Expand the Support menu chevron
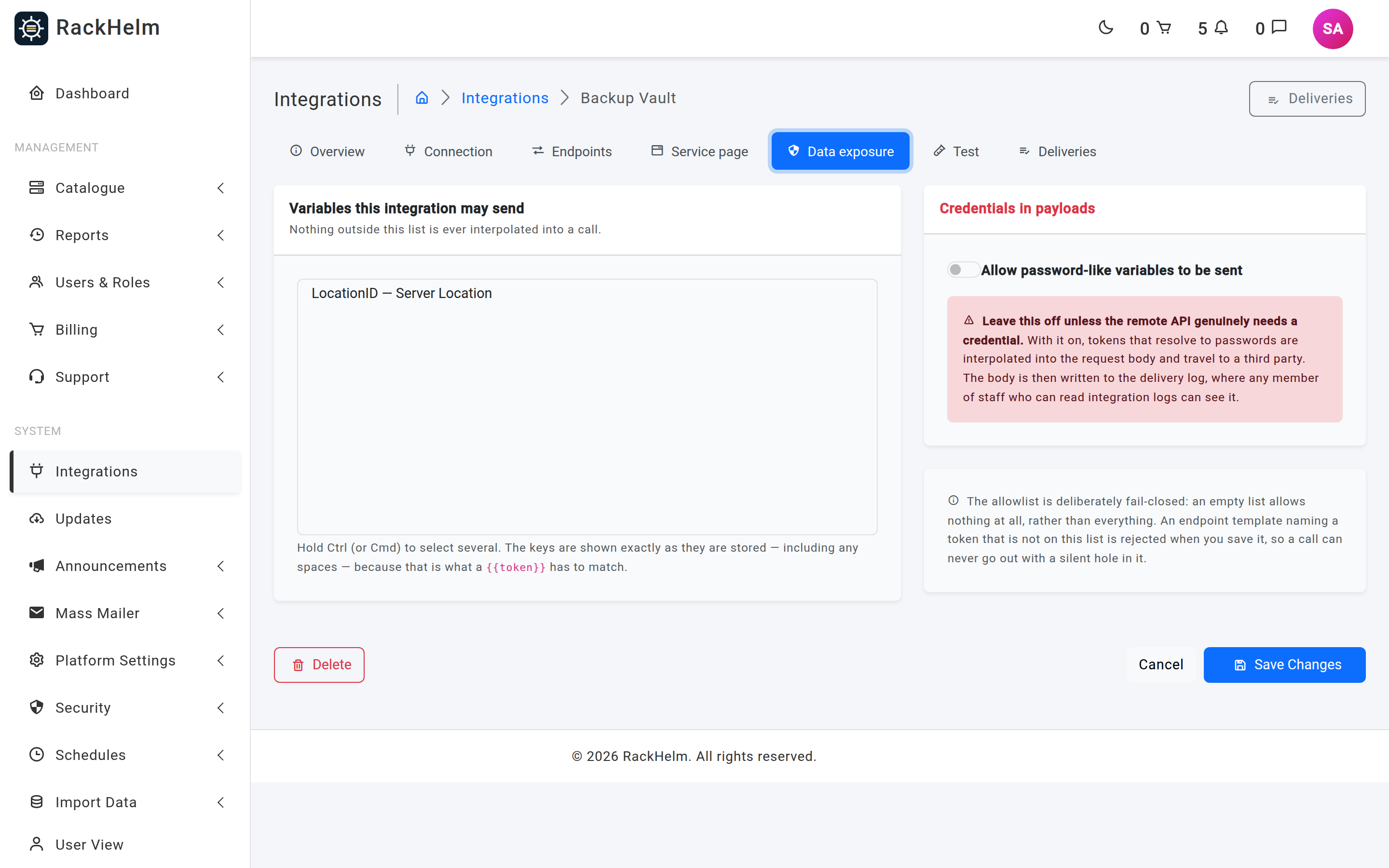The height and width of the screenshot is (868, 1389). tap(220, 377)
